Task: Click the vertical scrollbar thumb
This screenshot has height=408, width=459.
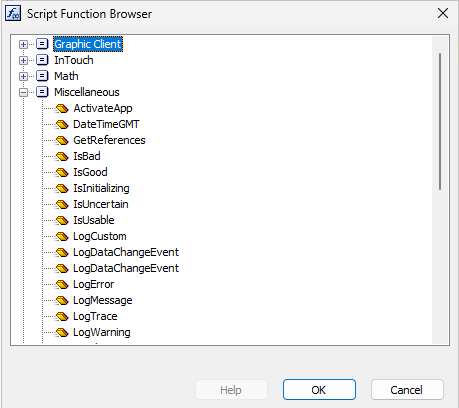Action: pyautogui.click(x=440, y=121)
